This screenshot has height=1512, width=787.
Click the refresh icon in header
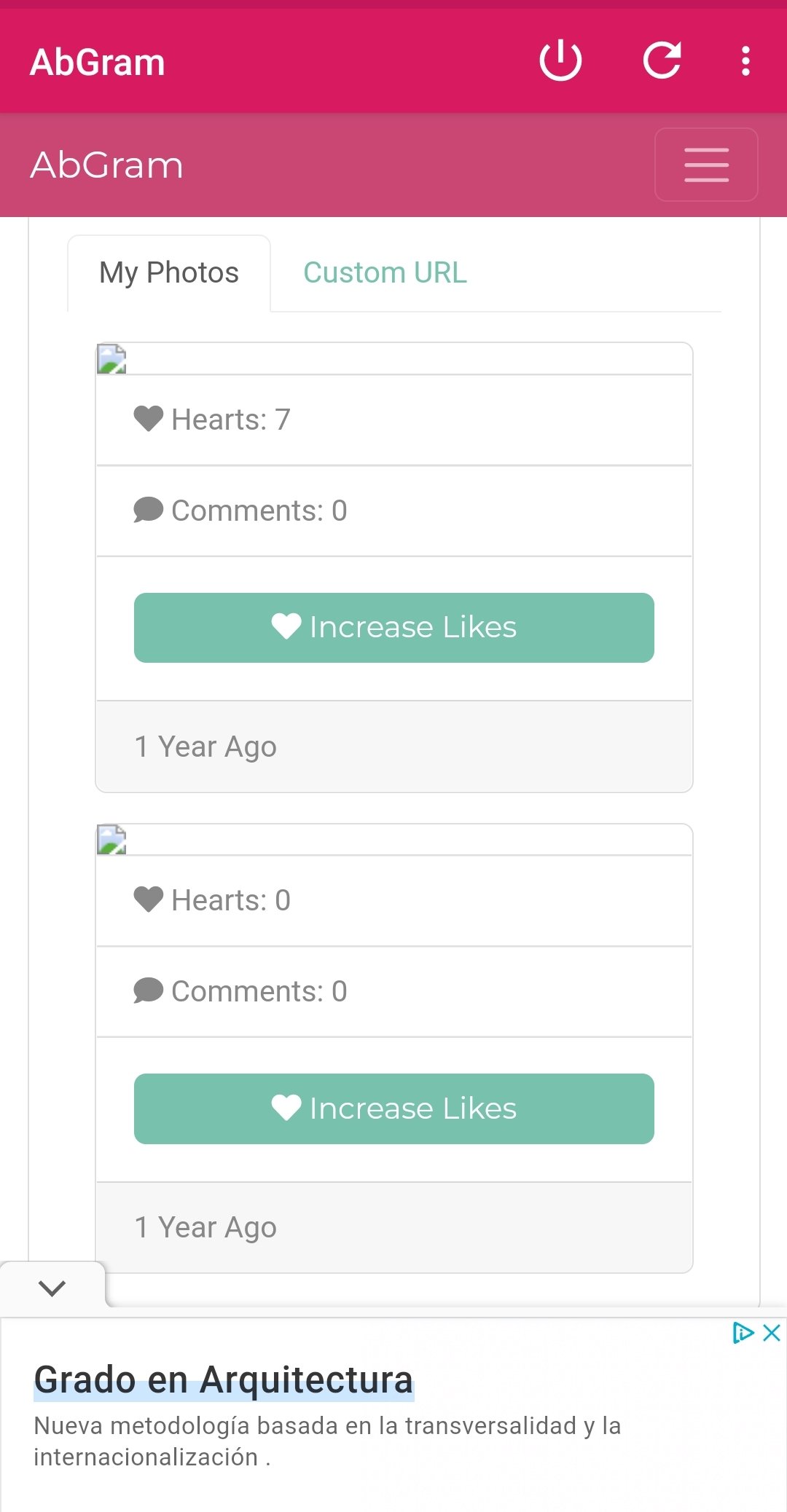pyautogui.click(x=662, y=61)
